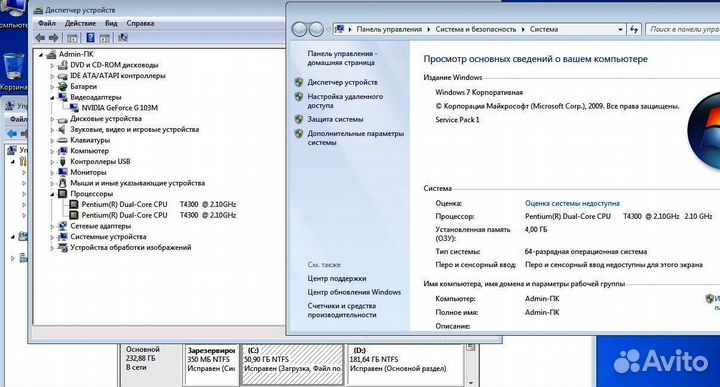Click Панель управления breadcrumb in address bar
The width and height of the screenshot is (720, 387).
pyautogui.click(x=389, y=29)
